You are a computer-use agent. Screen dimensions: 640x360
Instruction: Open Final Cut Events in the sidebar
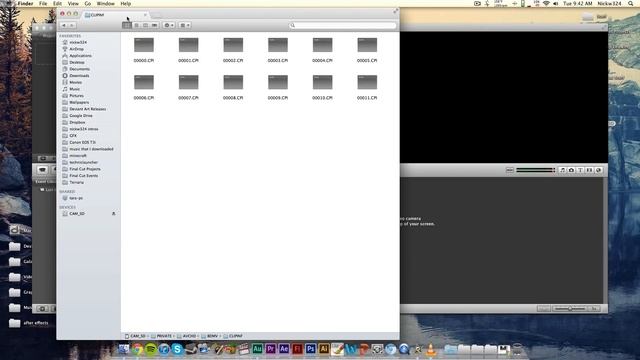[83, 176]
